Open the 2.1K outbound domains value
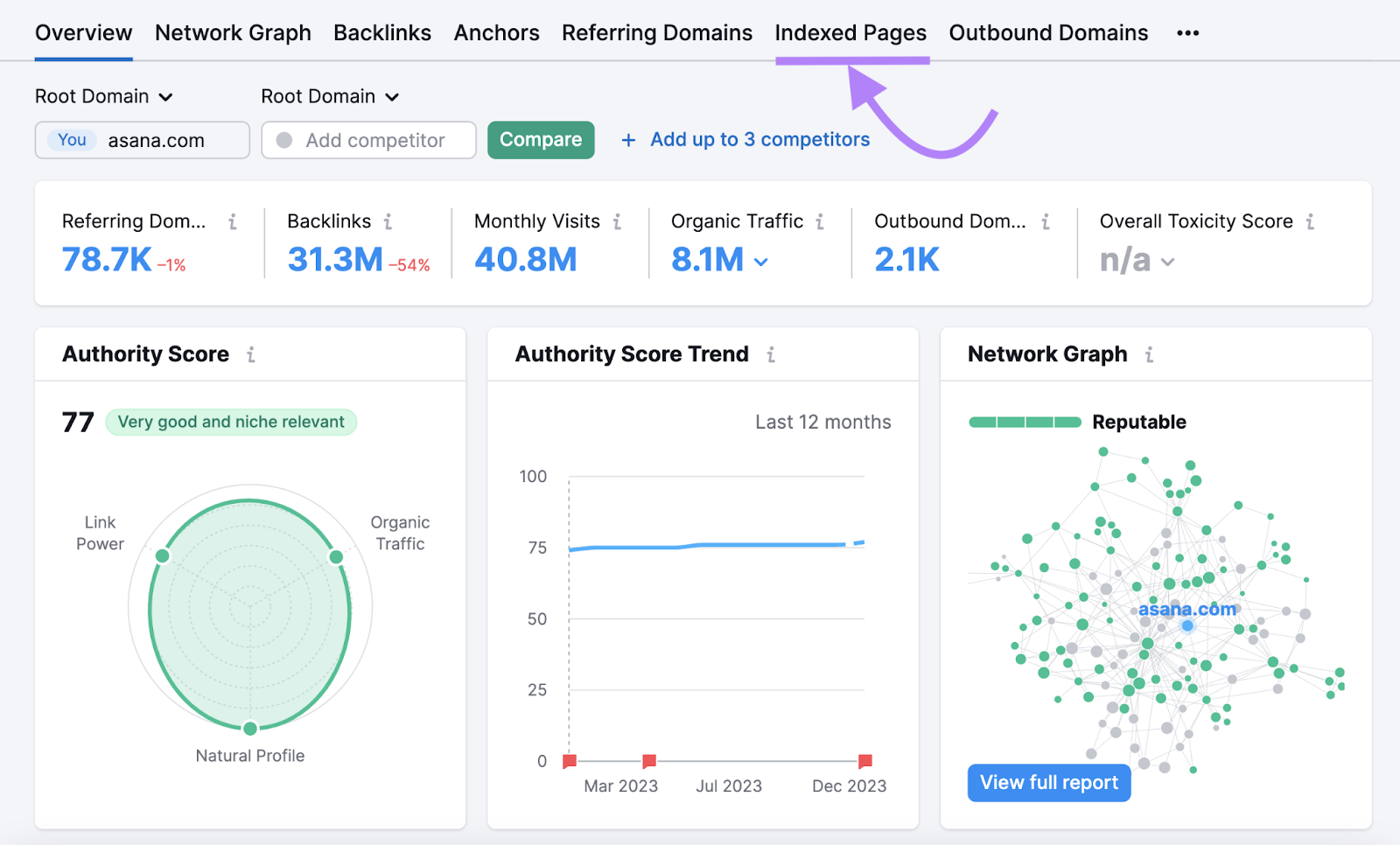The width and height of the screenshot is (1400, 845). (x=906, y=260)
